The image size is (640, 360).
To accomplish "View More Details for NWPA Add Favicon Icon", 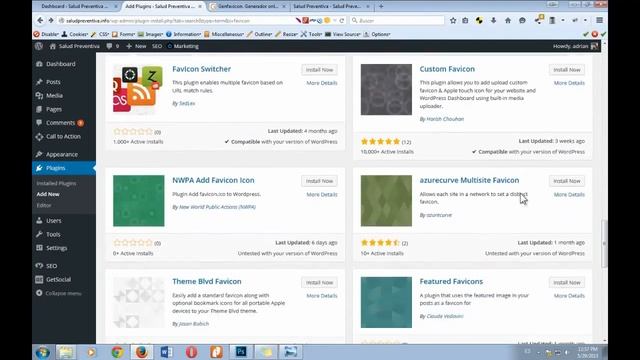I will coord(322,194).
